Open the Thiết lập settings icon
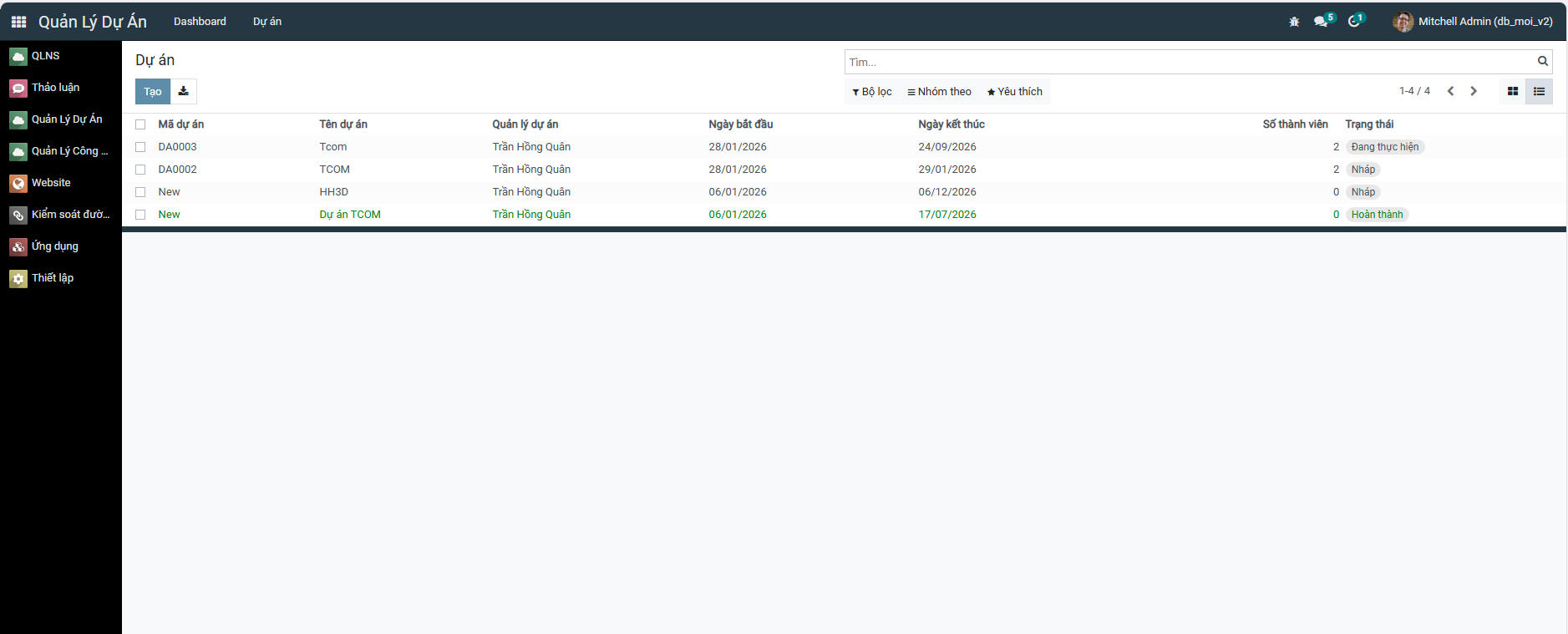Image resolution: width=1568 pixels, height=634 pixels. [18, 279]
